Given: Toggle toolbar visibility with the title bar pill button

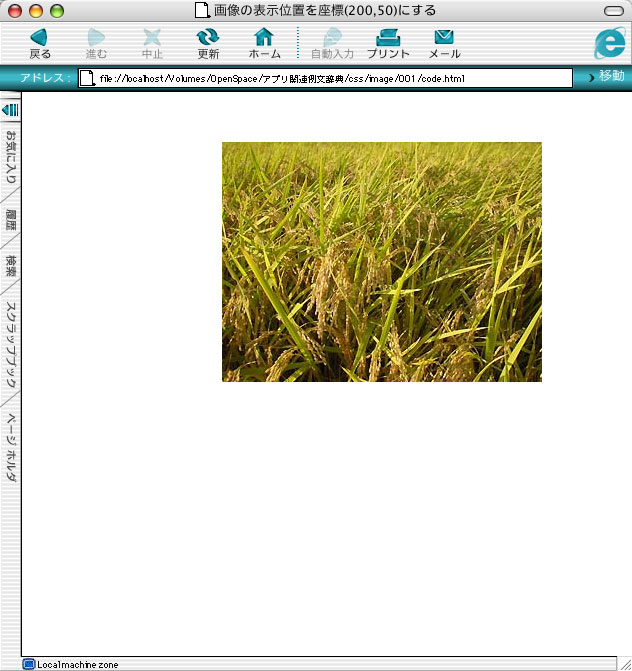Looking at the screenshot, I should click(613, 10).
